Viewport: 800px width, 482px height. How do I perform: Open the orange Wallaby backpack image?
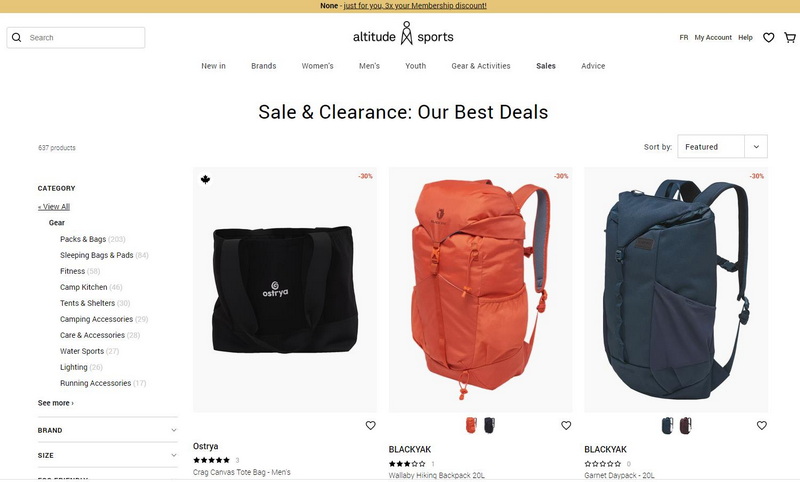click(480, 289)
